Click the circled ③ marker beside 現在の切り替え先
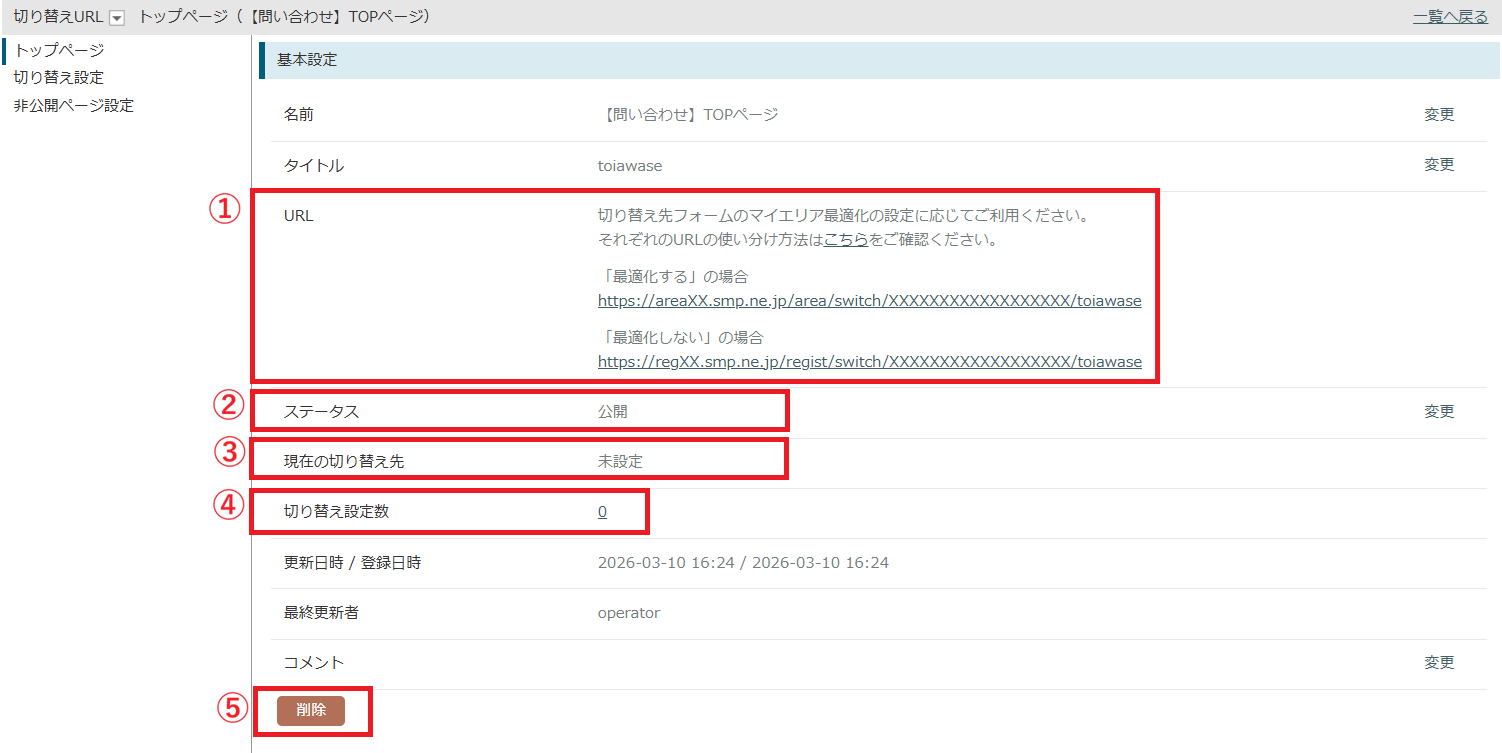Screen dimensions: 1502x753 (230, 452)
